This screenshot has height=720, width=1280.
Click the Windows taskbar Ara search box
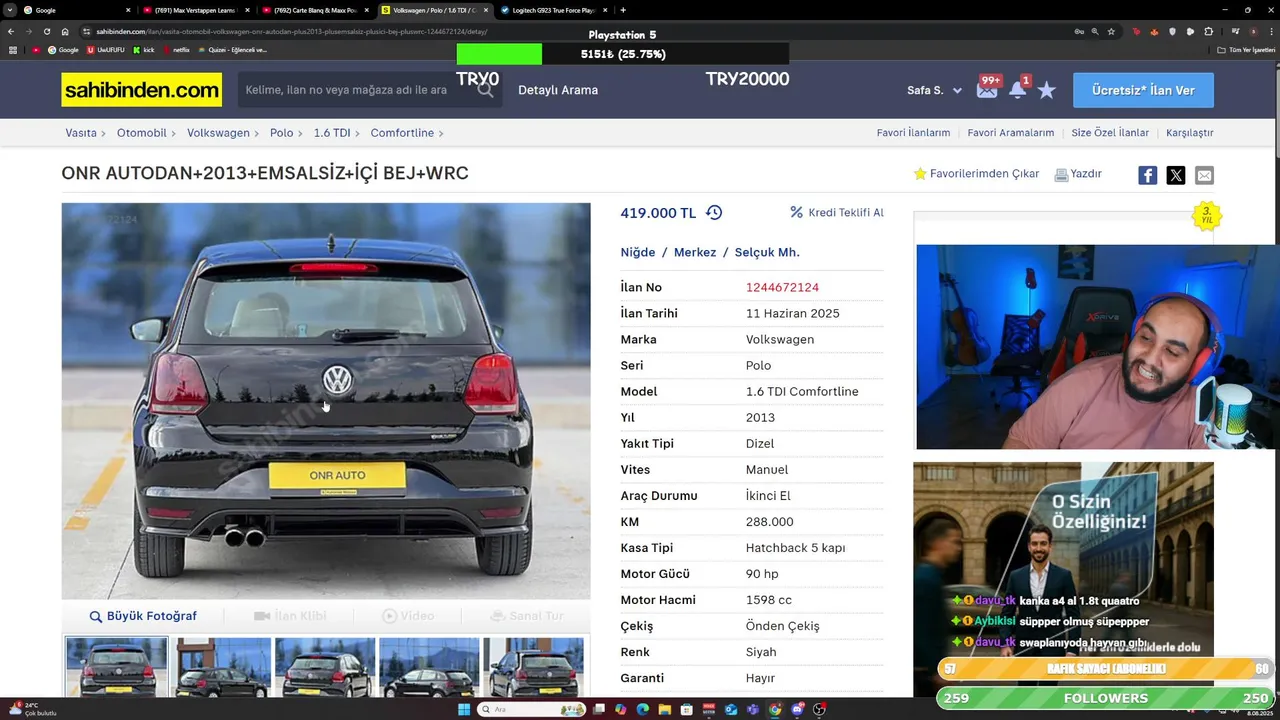pyautogui.click(x=531, y=709)
